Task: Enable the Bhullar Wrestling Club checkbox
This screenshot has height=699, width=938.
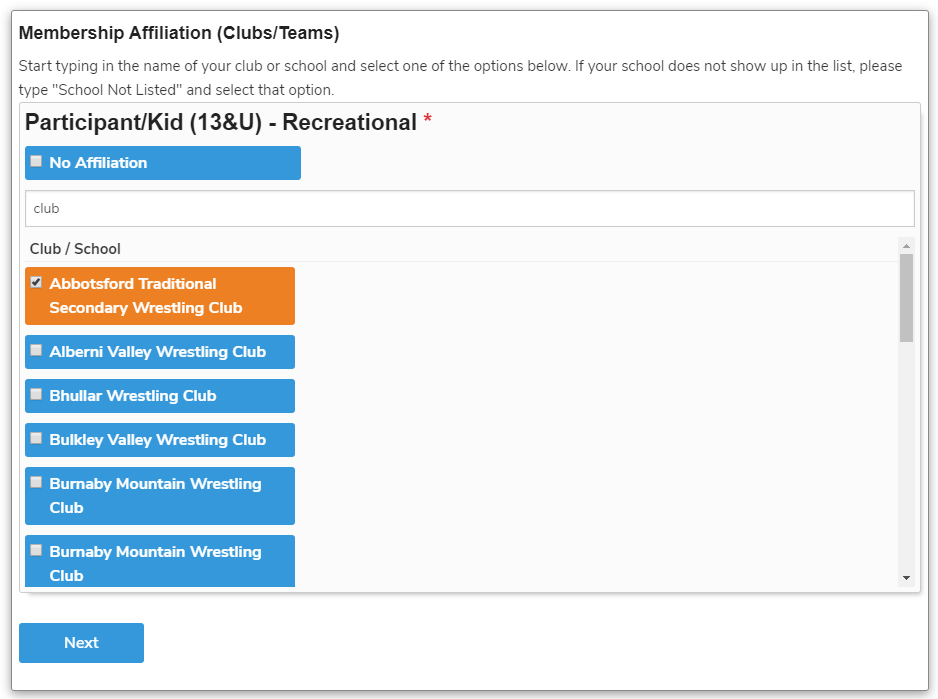Action: coord(36,394)
